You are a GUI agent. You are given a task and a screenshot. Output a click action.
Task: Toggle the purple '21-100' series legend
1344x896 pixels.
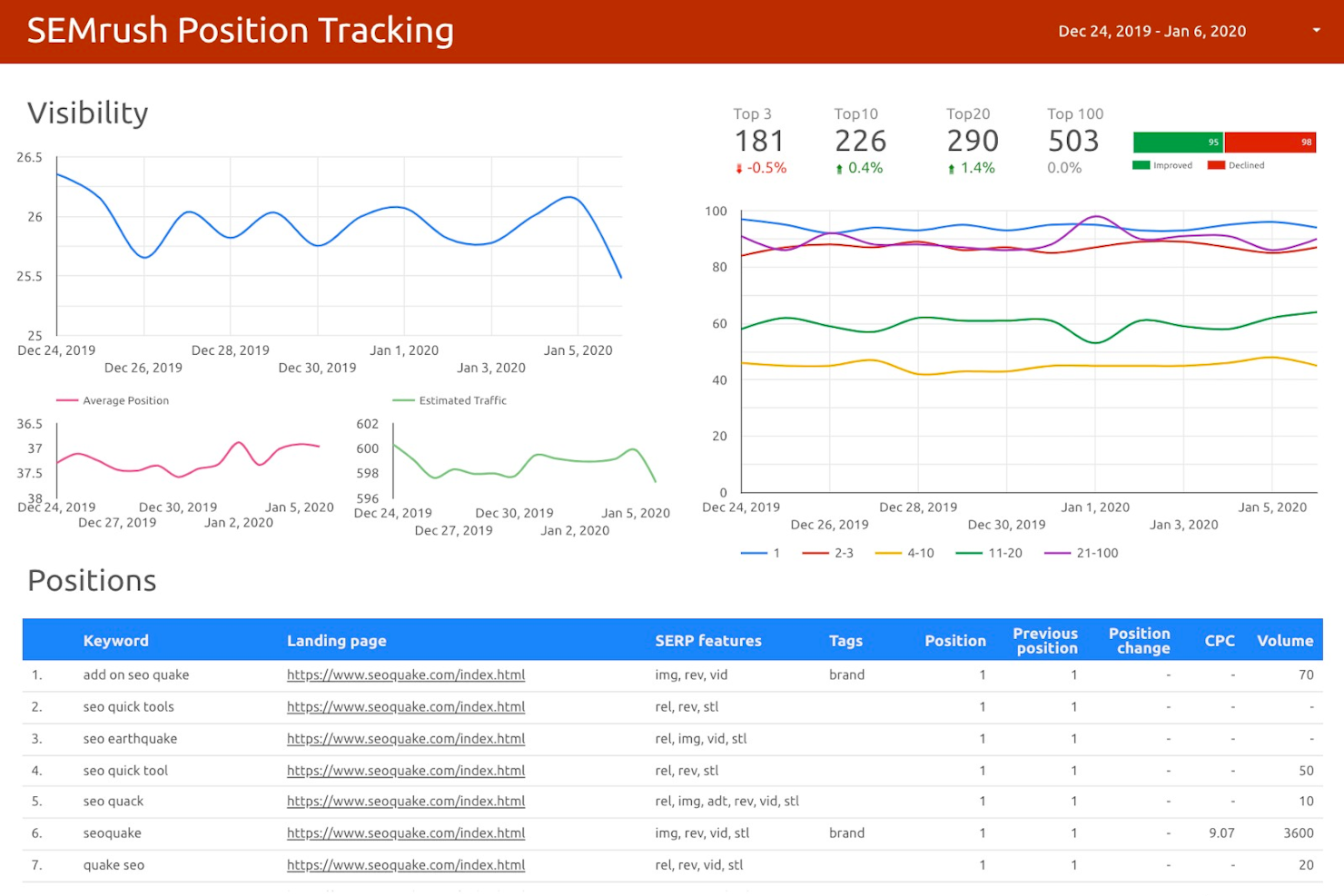1082,553
